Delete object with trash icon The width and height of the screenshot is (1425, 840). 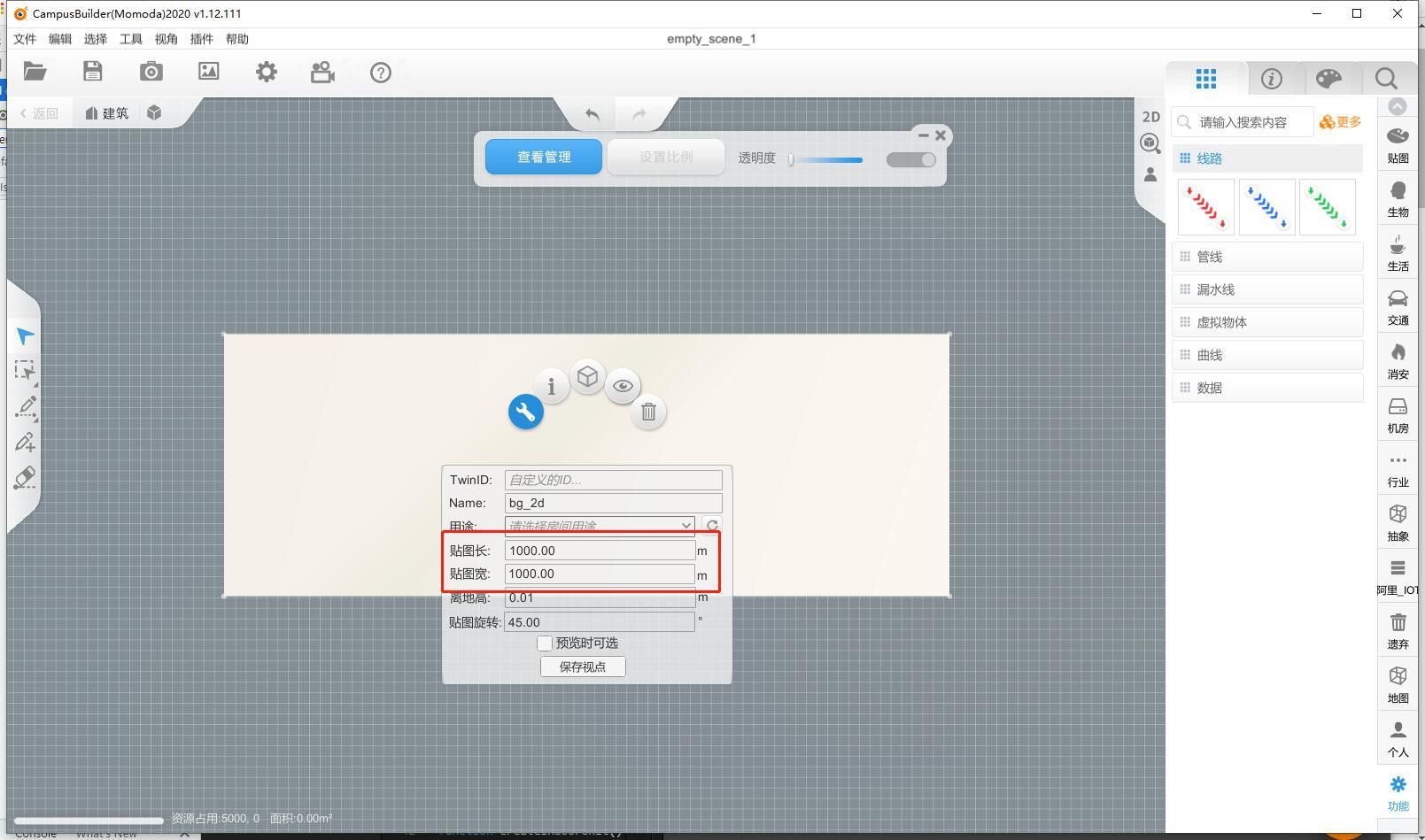pos(648,412)
